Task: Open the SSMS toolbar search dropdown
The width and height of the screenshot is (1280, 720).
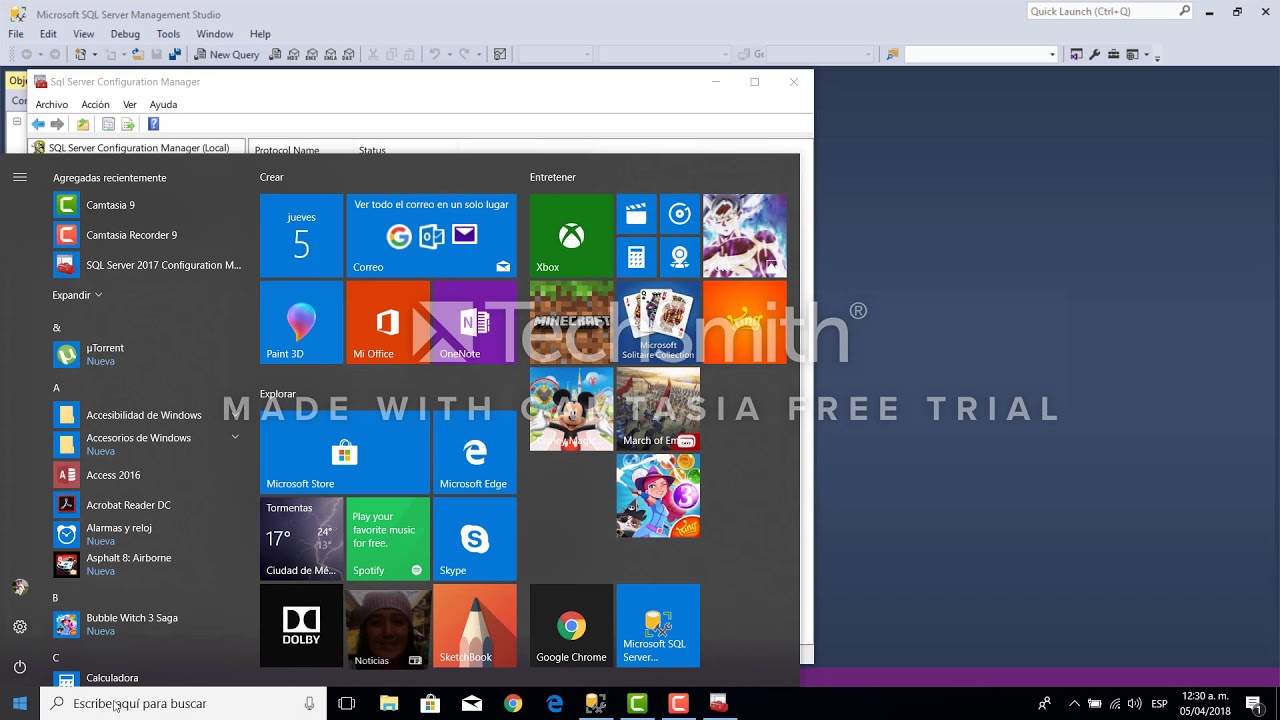Action: (x=1052, y=55)
